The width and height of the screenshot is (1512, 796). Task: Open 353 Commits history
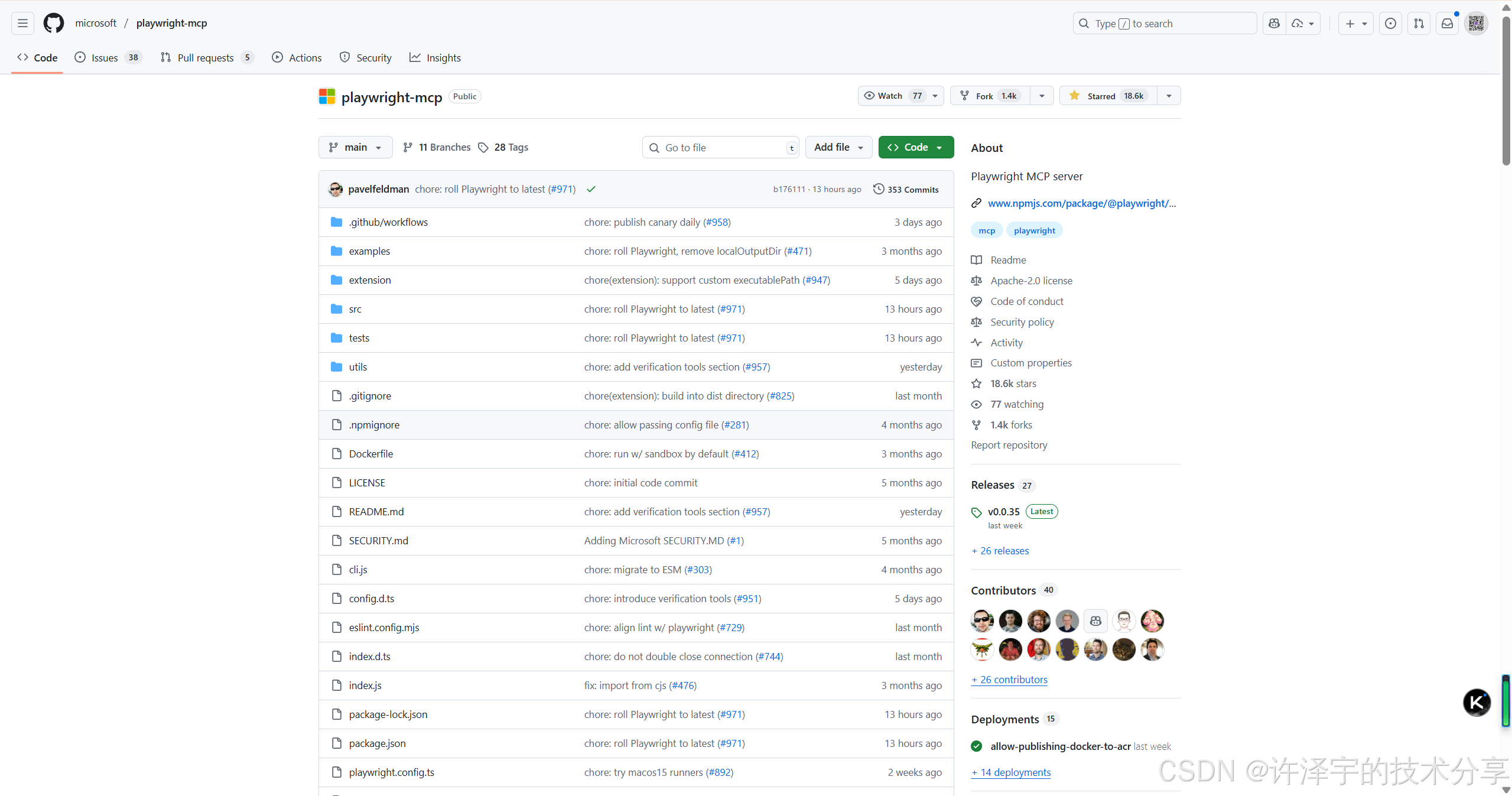pos(906,189)
